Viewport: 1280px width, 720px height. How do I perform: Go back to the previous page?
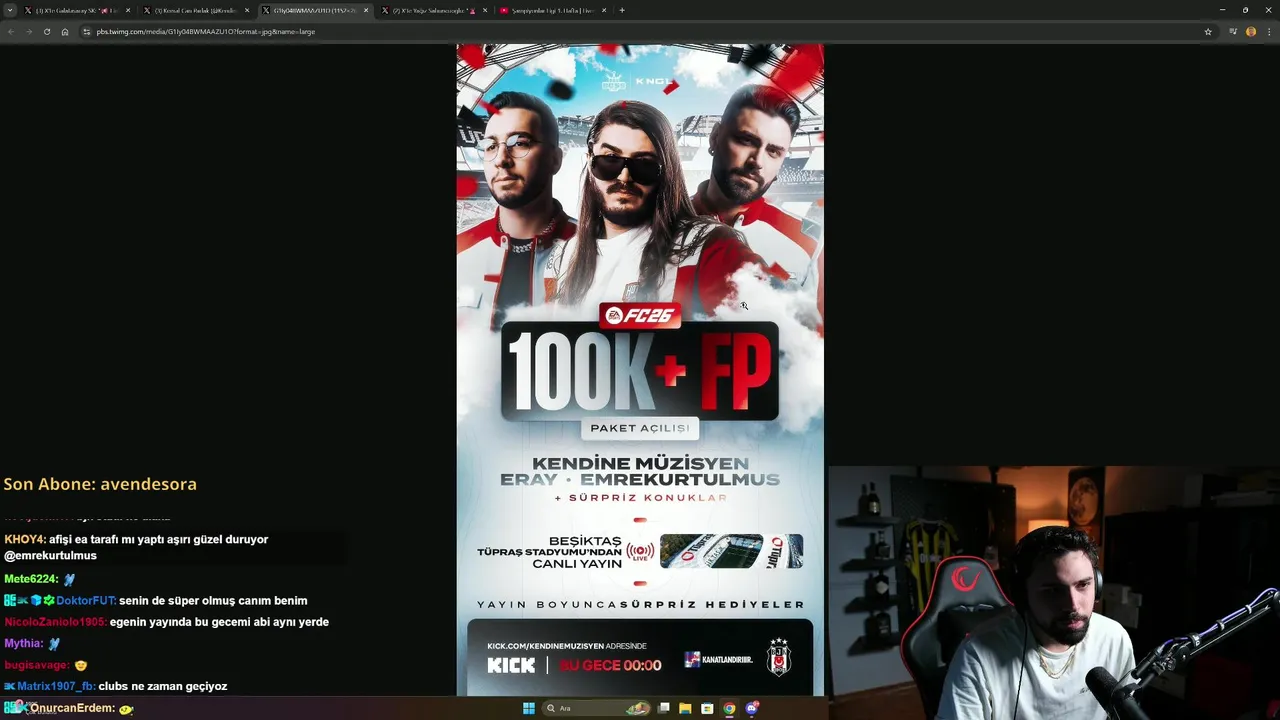(x=11, y=31)
